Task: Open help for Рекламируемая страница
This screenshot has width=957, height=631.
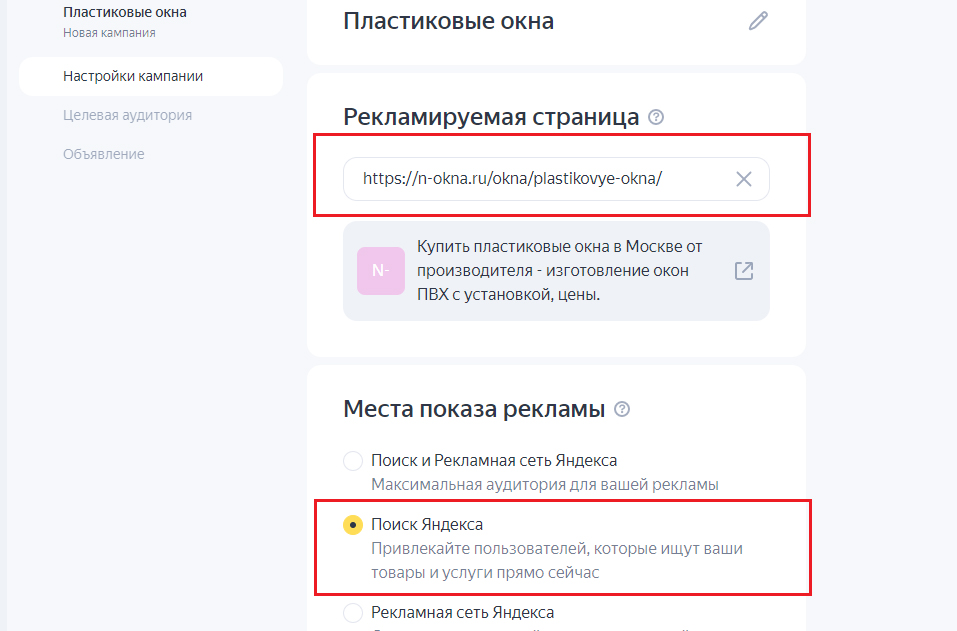Action: pos(656,117)
